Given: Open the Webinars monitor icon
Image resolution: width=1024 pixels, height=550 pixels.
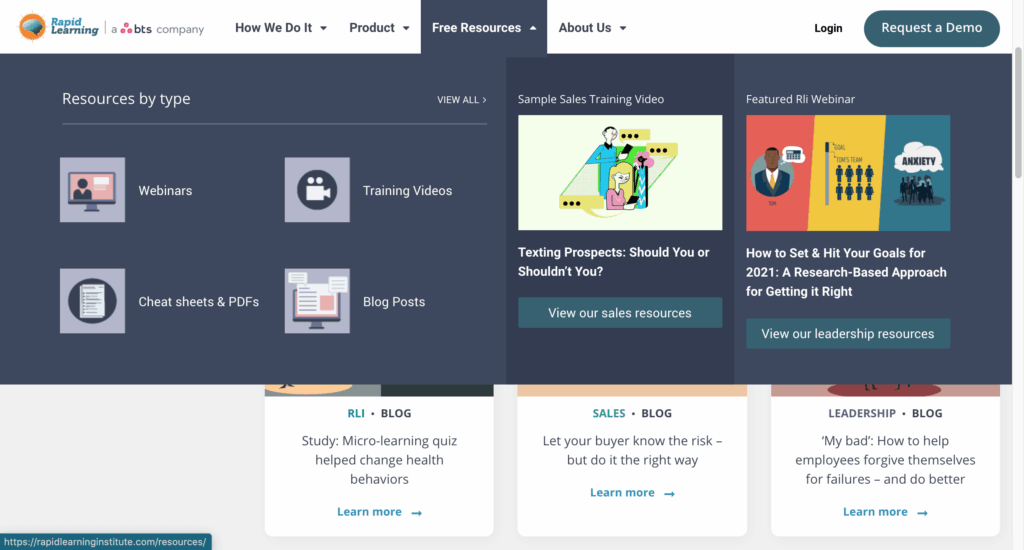Looking at the screenshot, I should pyautogui.click(x=92, y=190).
